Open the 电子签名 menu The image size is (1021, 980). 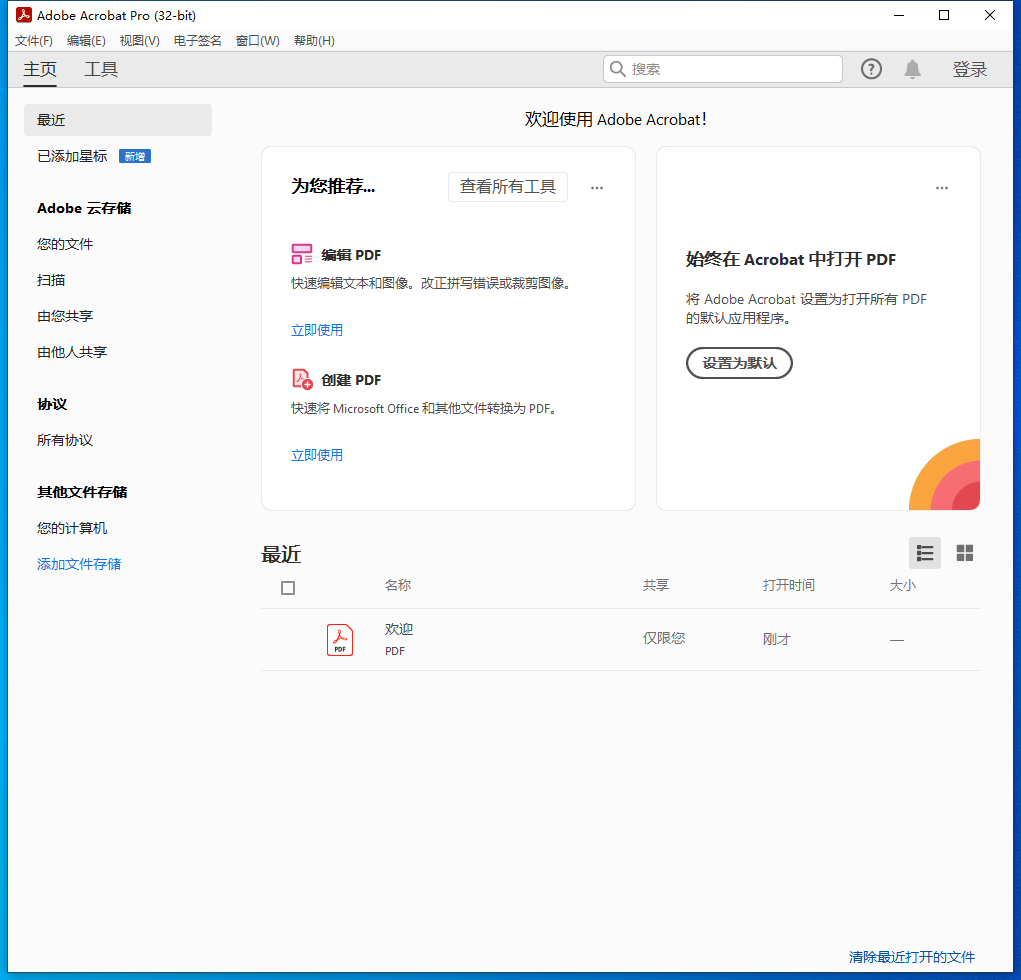coord(197,41)
